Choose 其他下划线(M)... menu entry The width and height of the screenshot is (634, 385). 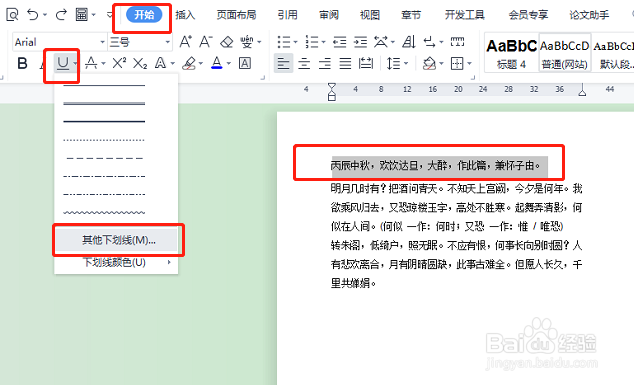tap(116, 240)
